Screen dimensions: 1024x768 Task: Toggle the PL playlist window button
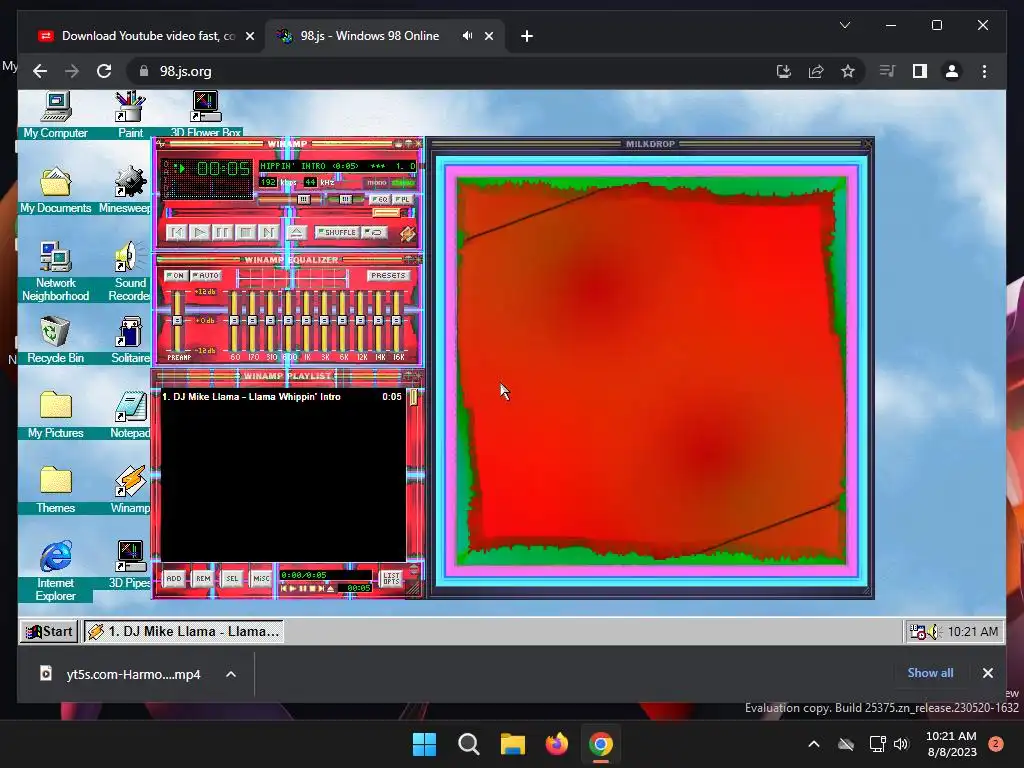(x=402, y=199)
